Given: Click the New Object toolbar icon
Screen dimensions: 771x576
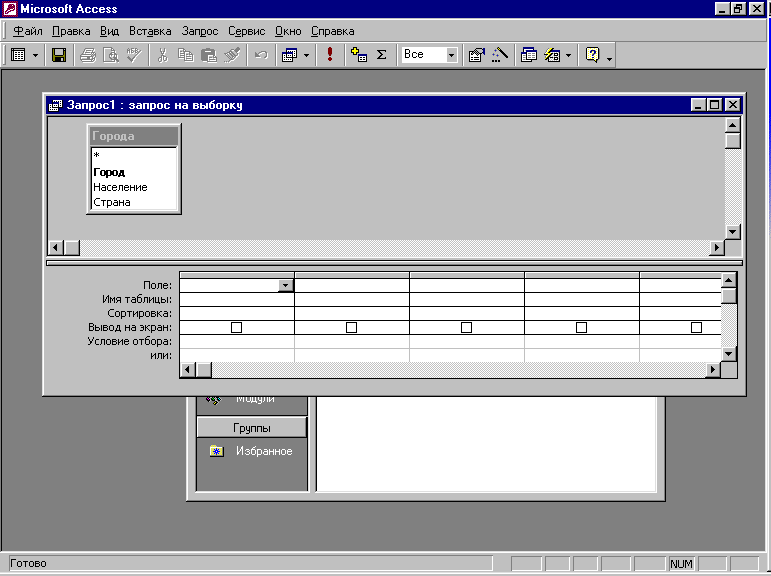Looking at the screenshot, I should point(552,55).
